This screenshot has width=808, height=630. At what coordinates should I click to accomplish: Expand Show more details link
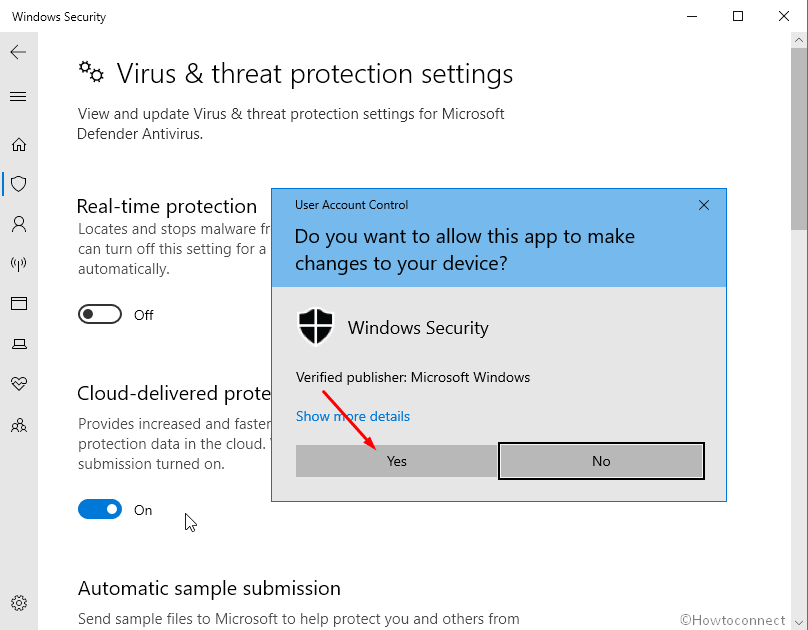pos(352,416)
